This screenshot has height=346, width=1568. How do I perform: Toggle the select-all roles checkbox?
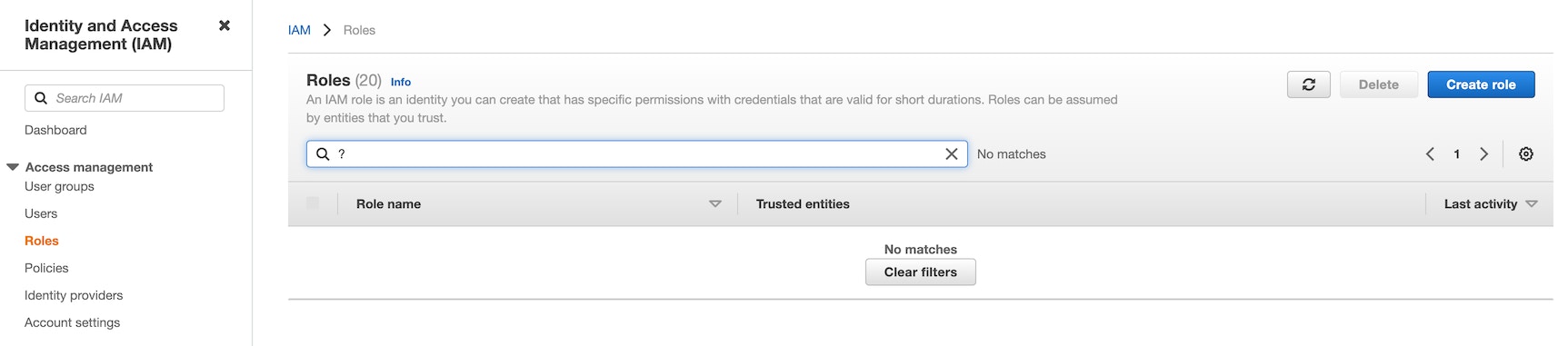pyautogui.click(x=313, y=203)
